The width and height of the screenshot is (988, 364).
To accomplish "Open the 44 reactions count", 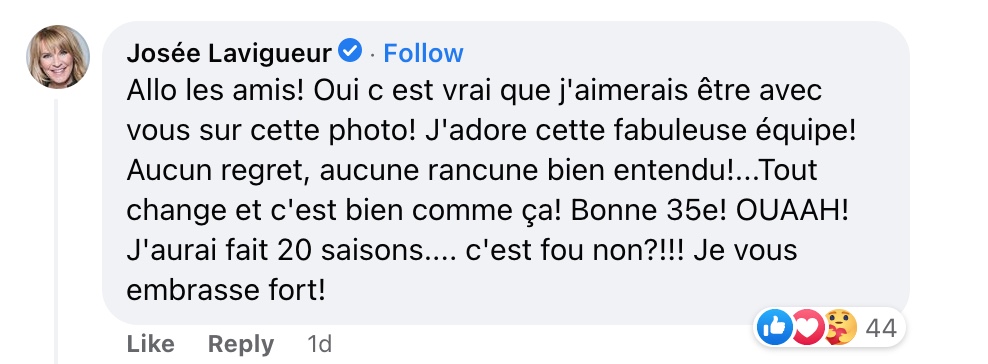I will click(882, 328).
